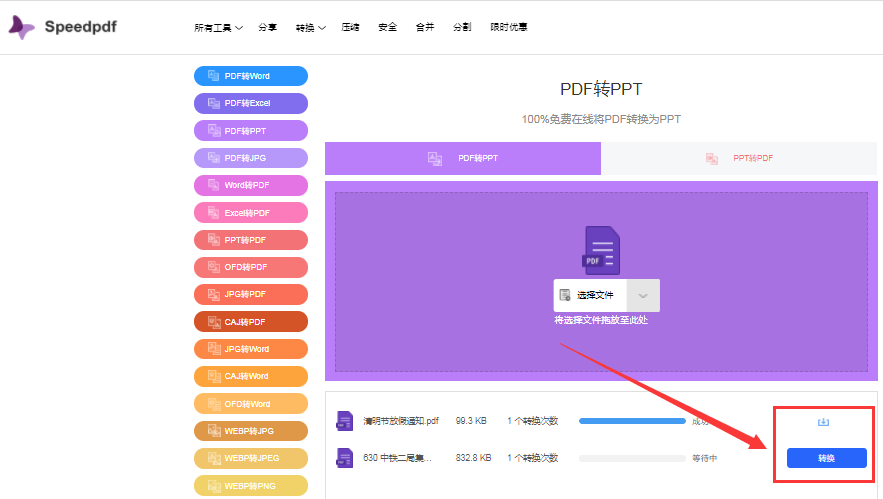
Task: Click subtitle 100%免费在线将PDF转换为PPT
Action: click(601, 119)
